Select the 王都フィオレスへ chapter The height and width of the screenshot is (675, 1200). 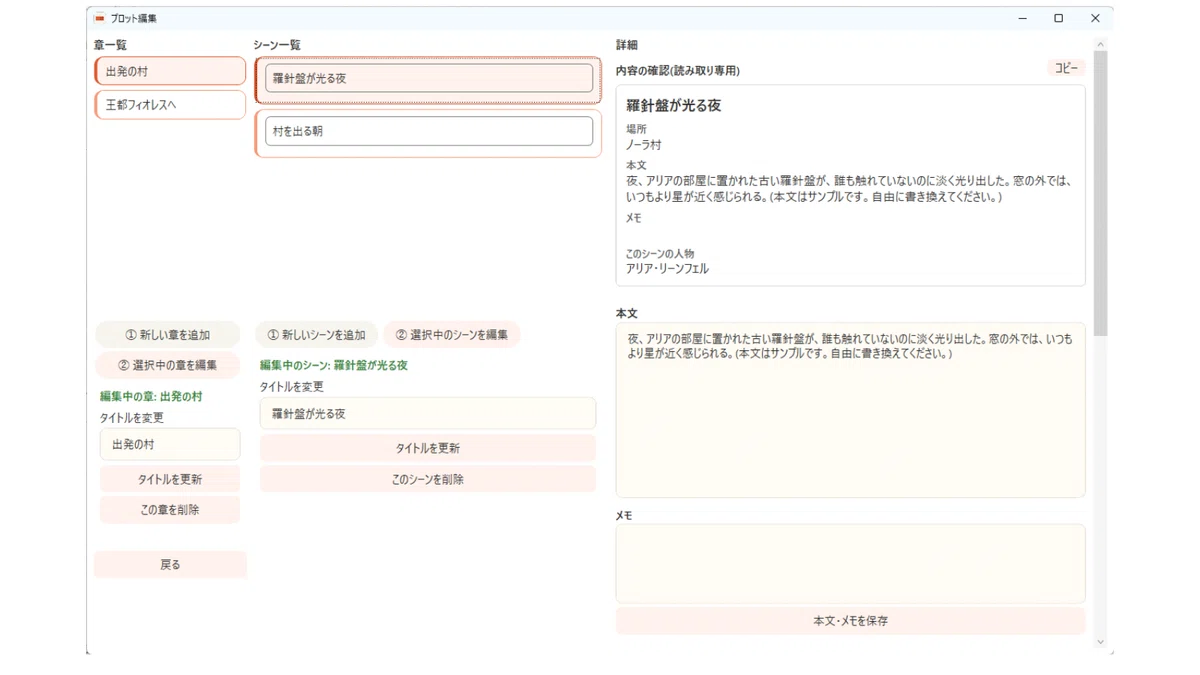pos(170,105)
